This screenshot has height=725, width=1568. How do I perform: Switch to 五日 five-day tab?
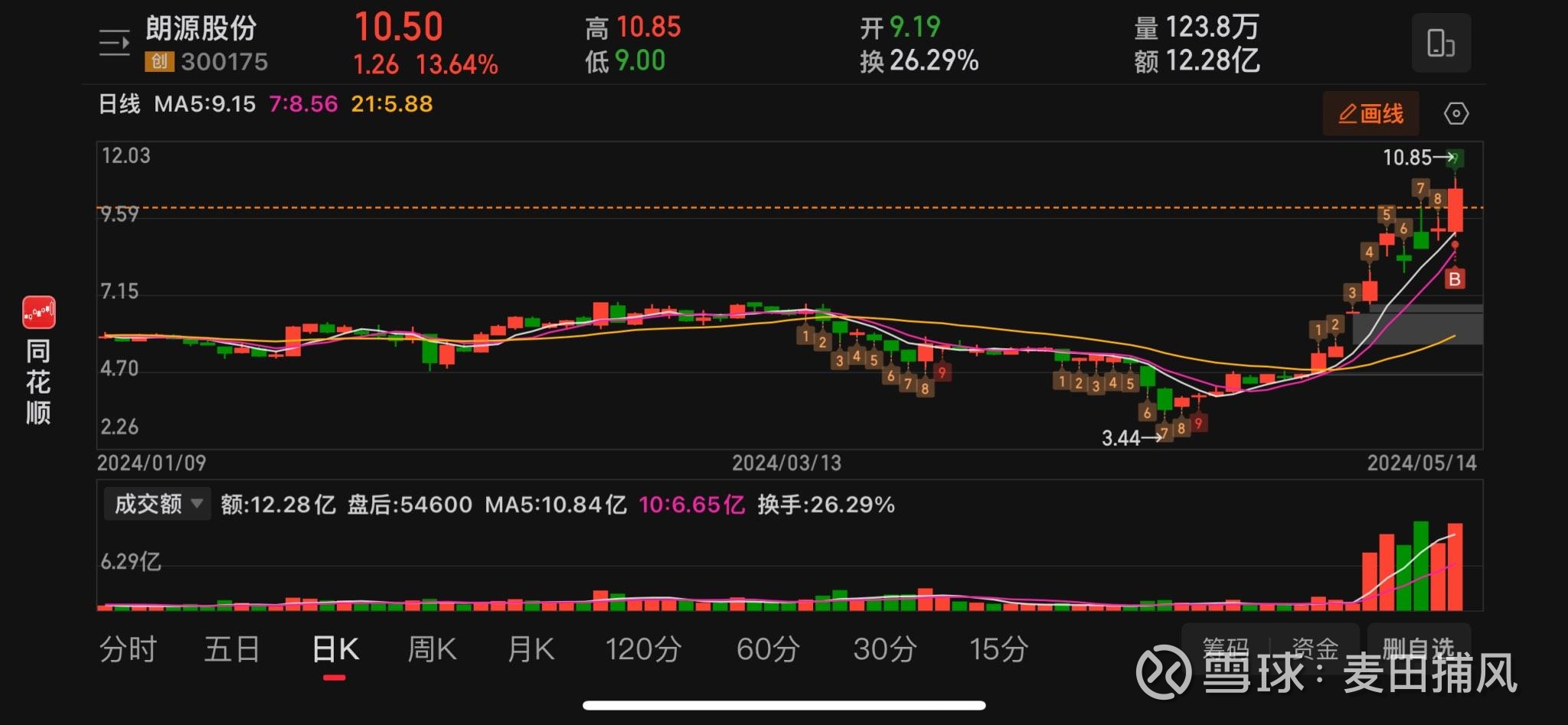[231, 649]
